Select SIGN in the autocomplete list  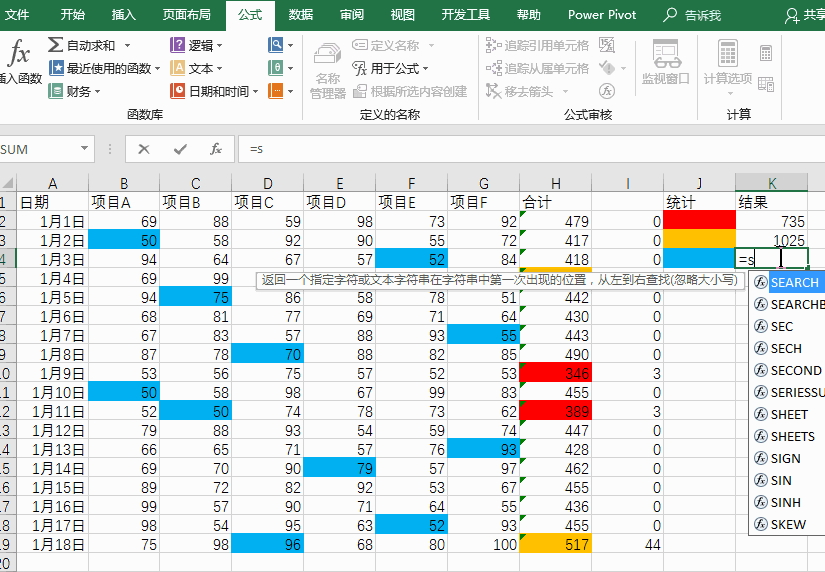click(787, 458)
